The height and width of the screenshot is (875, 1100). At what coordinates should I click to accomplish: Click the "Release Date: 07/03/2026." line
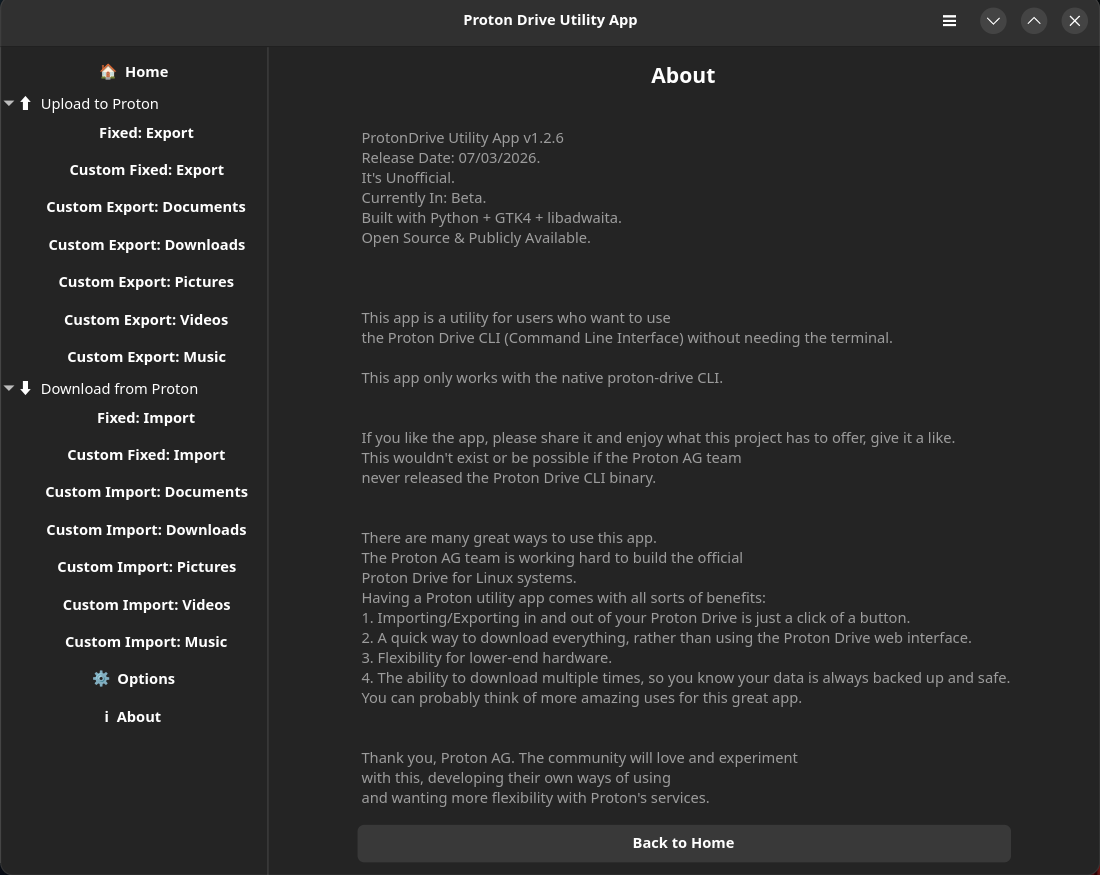450,158
